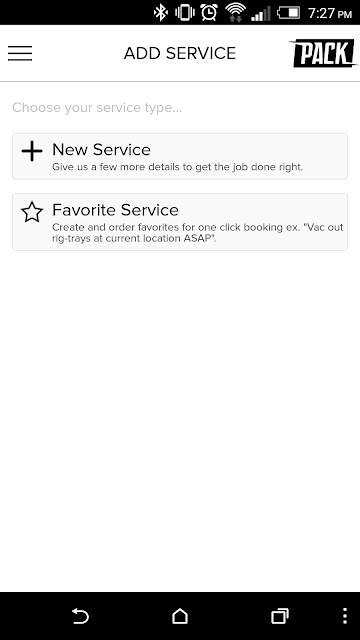360x640 pixels.
Task: Tap the alarm clock status icon
Action: [209, 13]
